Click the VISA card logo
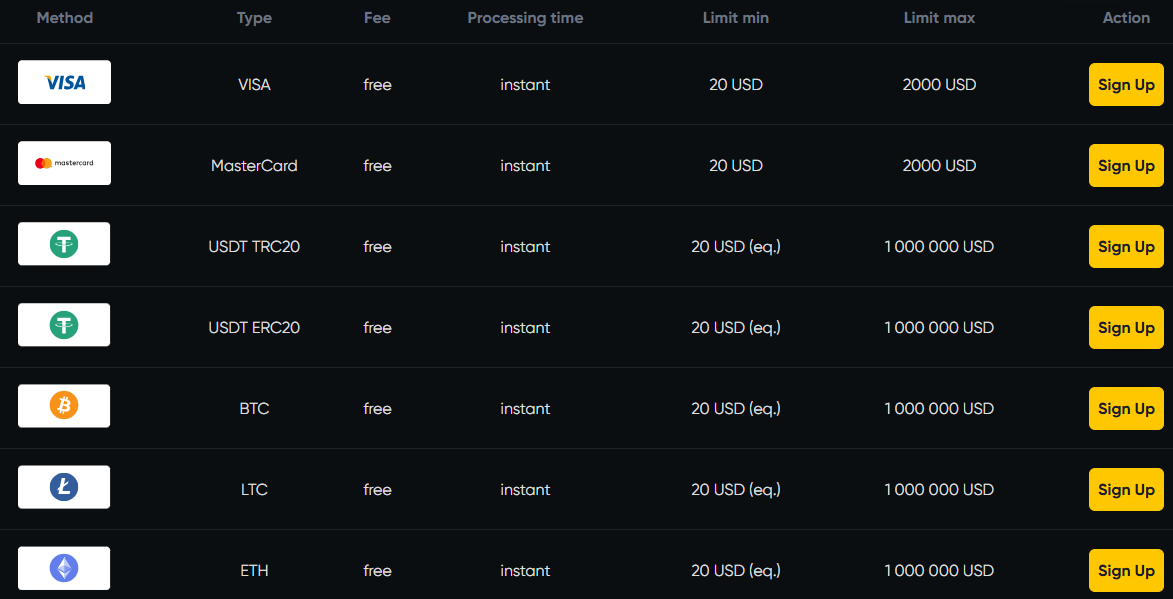1173x599 pixels. point(64,83)
